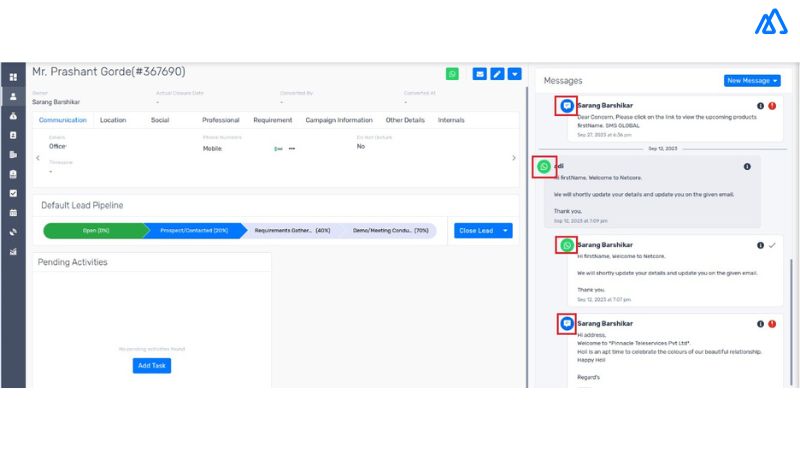Click the Add Task button
800x450 pixels.
152,366
